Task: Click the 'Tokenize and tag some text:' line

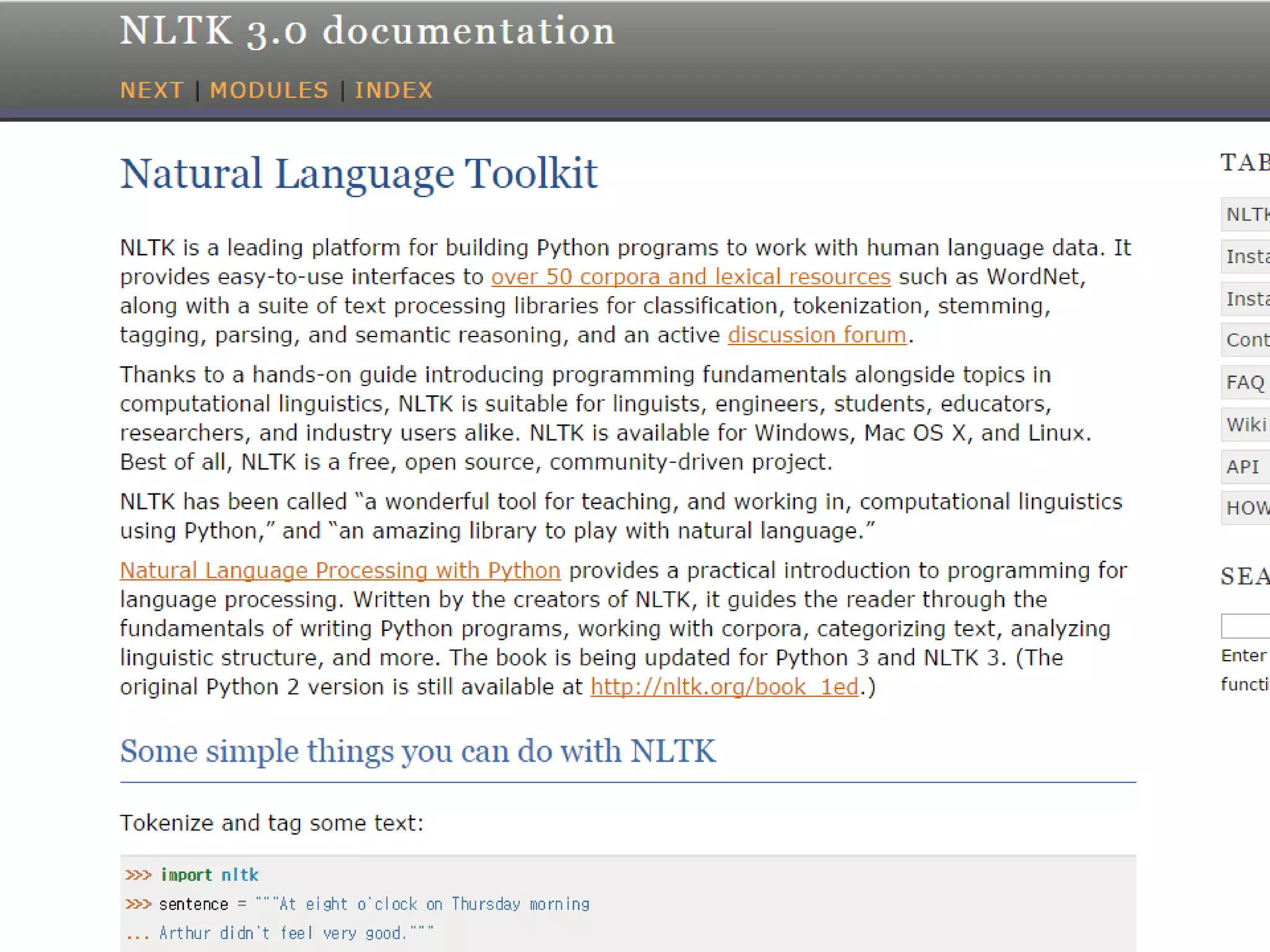Action: 272,823
